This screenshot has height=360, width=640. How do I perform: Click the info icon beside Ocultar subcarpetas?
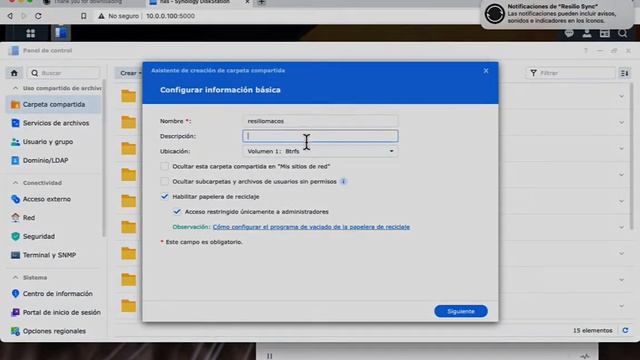click(x=344, y=182)
